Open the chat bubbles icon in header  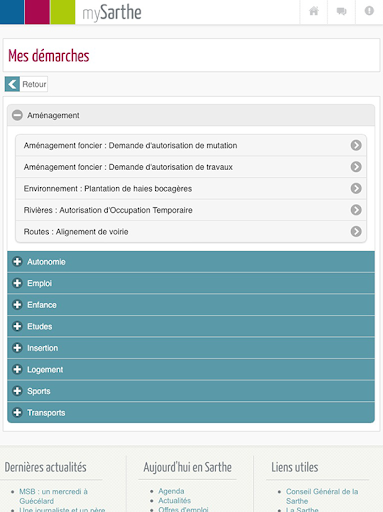341,12
